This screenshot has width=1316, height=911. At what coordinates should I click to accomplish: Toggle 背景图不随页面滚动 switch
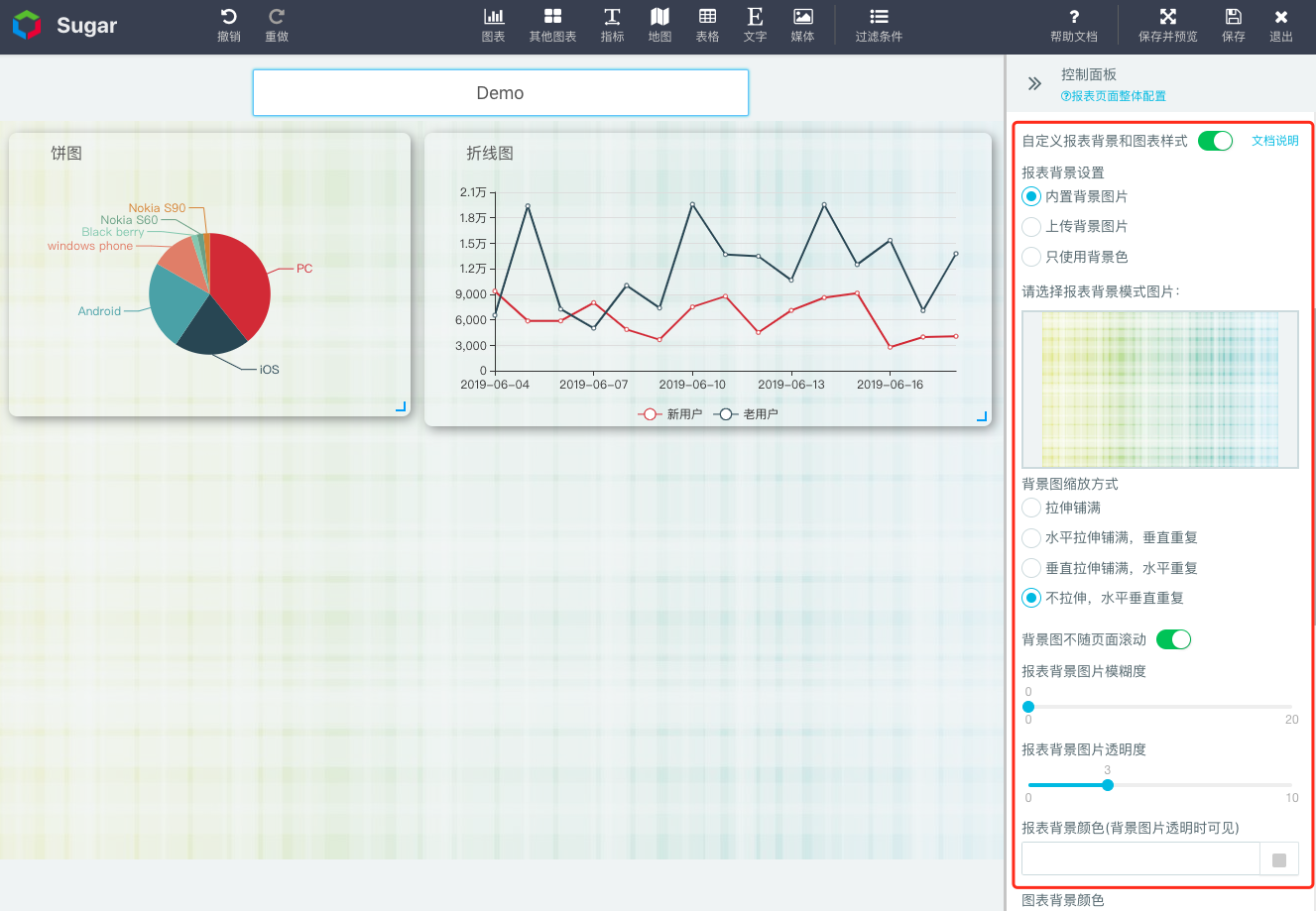point(1173,639)
